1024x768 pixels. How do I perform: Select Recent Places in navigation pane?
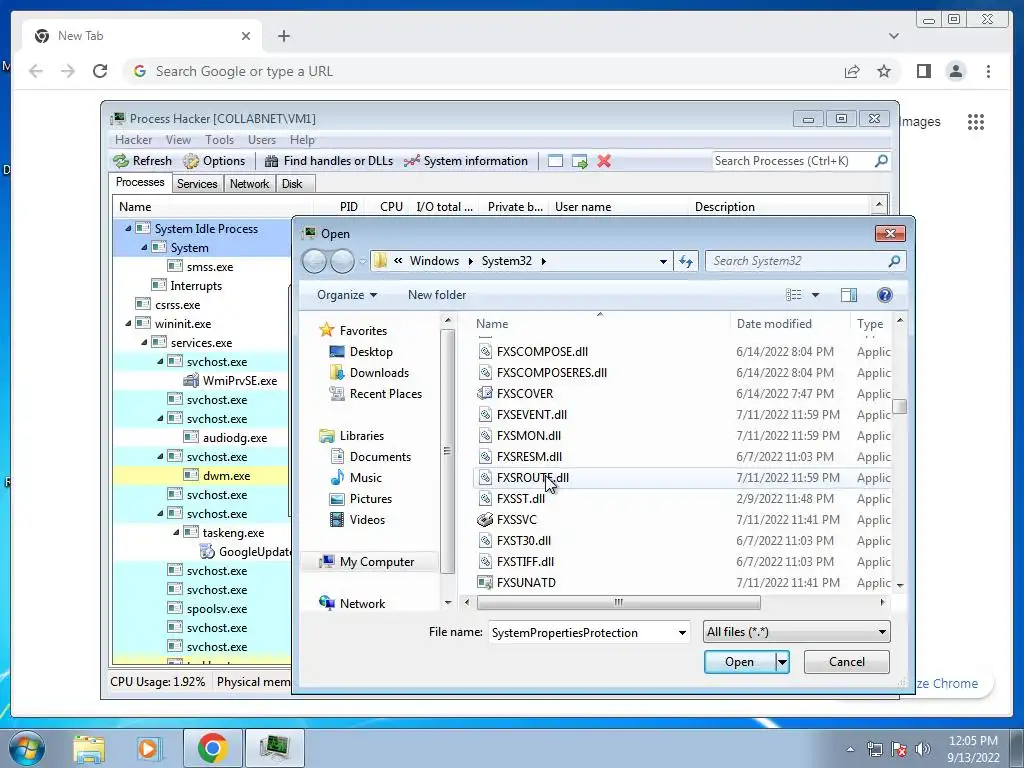click(376, 394)
